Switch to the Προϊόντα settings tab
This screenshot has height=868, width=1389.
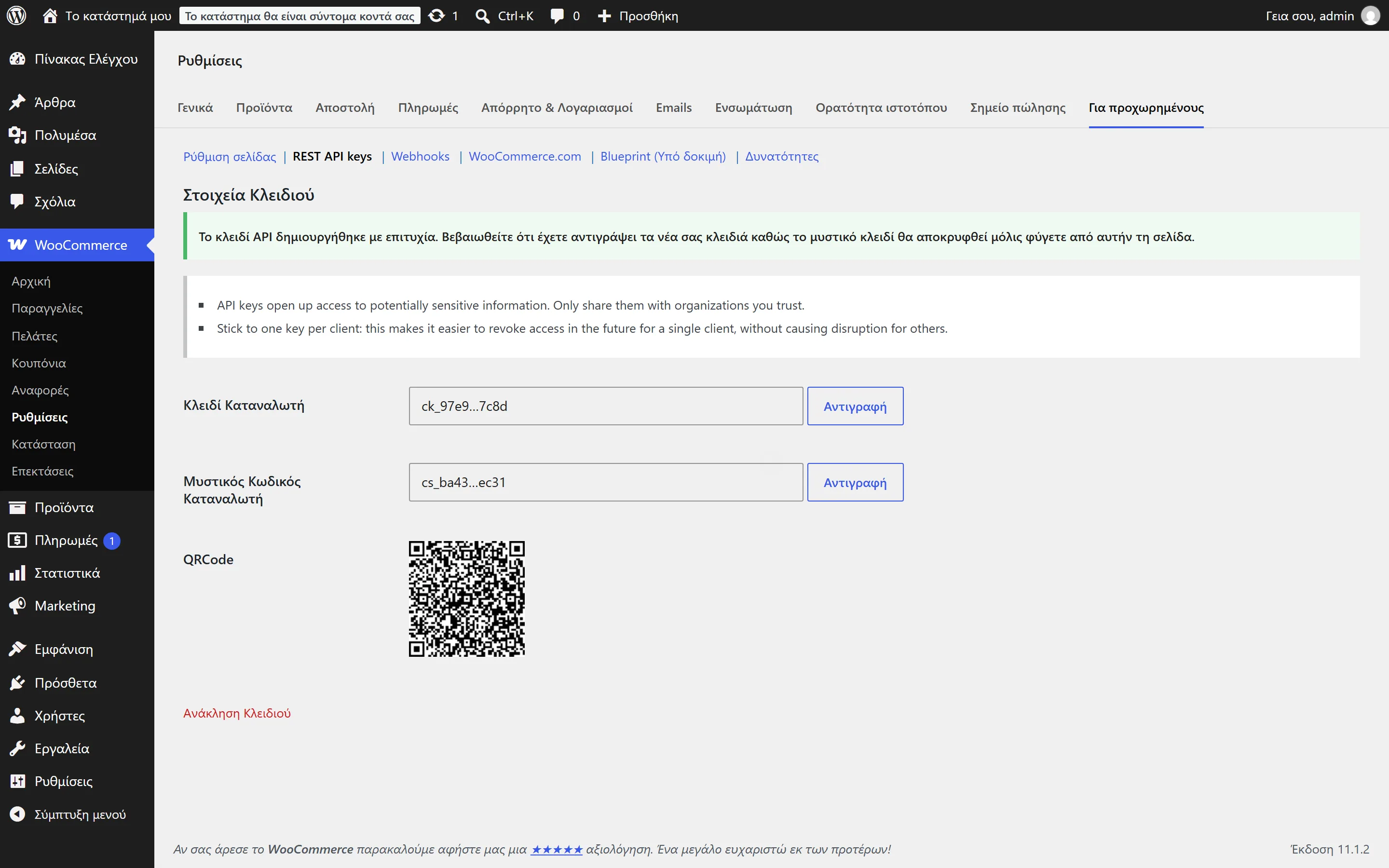pos(264,108)
